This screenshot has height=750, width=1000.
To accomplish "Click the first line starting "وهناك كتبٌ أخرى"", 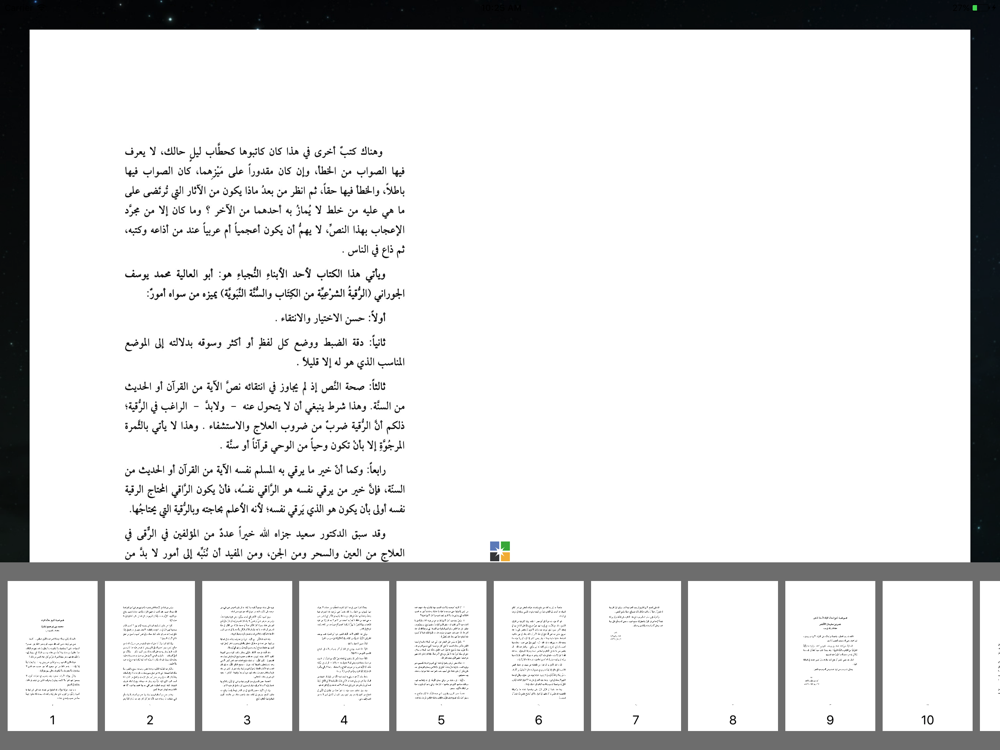I will (x=254, y=152).
